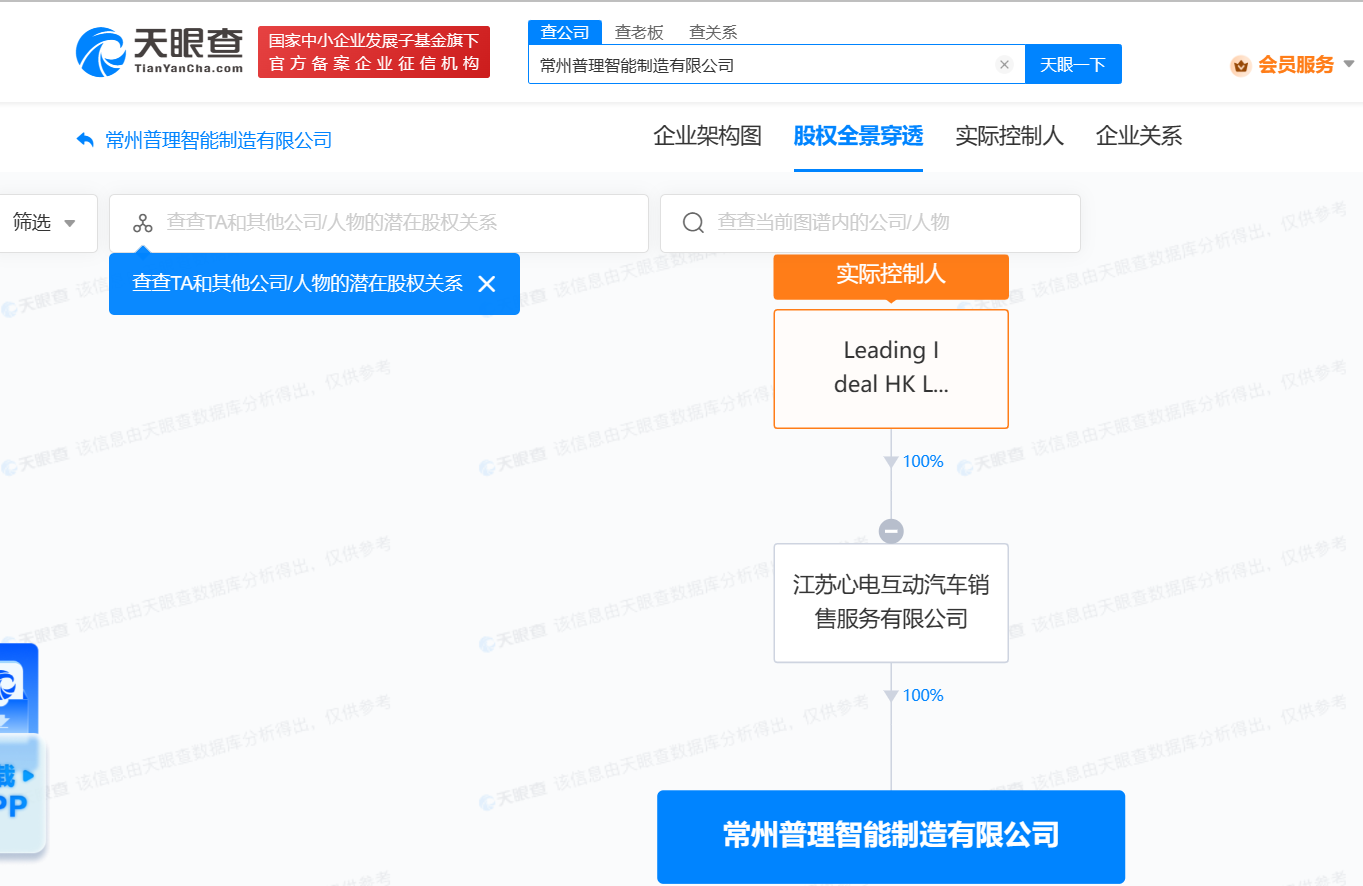Open 会员服务 member services link

1295,66
